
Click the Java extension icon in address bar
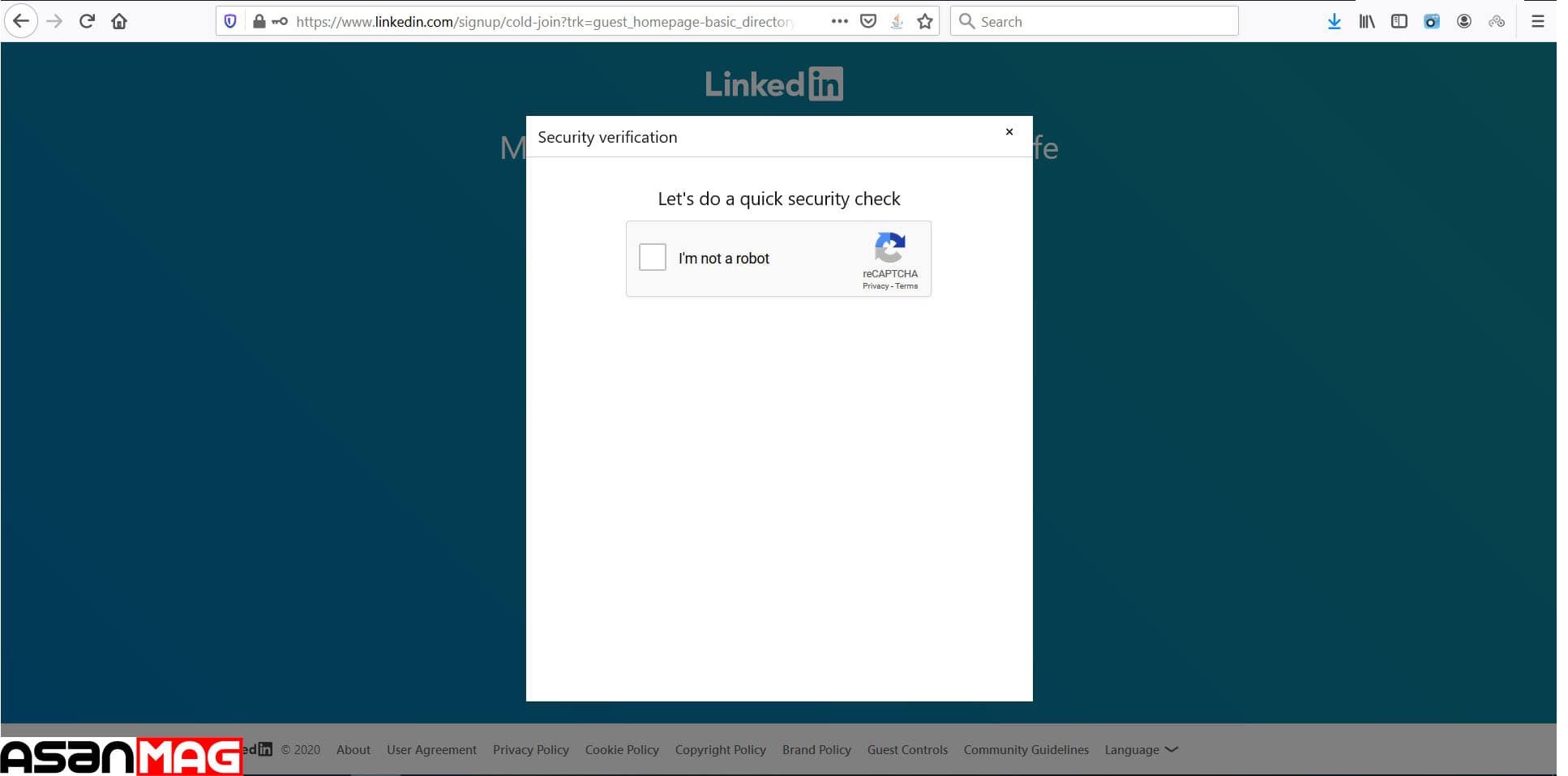pos(897,21)
